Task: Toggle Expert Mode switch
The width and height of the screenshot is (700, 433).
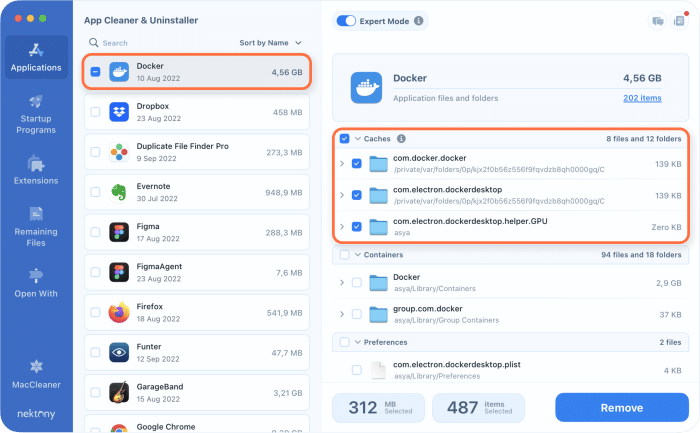Action: click(x=346, y=21)
